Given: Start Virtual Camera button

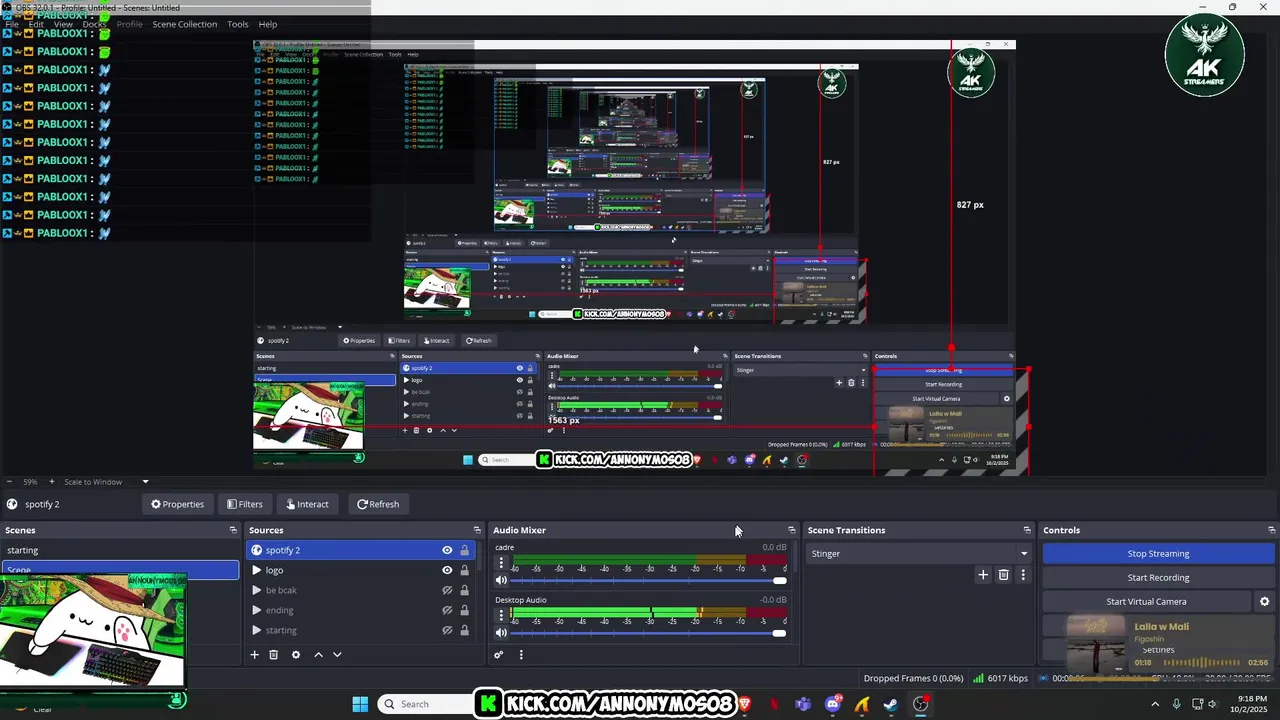Looking at the screenshot, I should click(x=1146, y=601).
